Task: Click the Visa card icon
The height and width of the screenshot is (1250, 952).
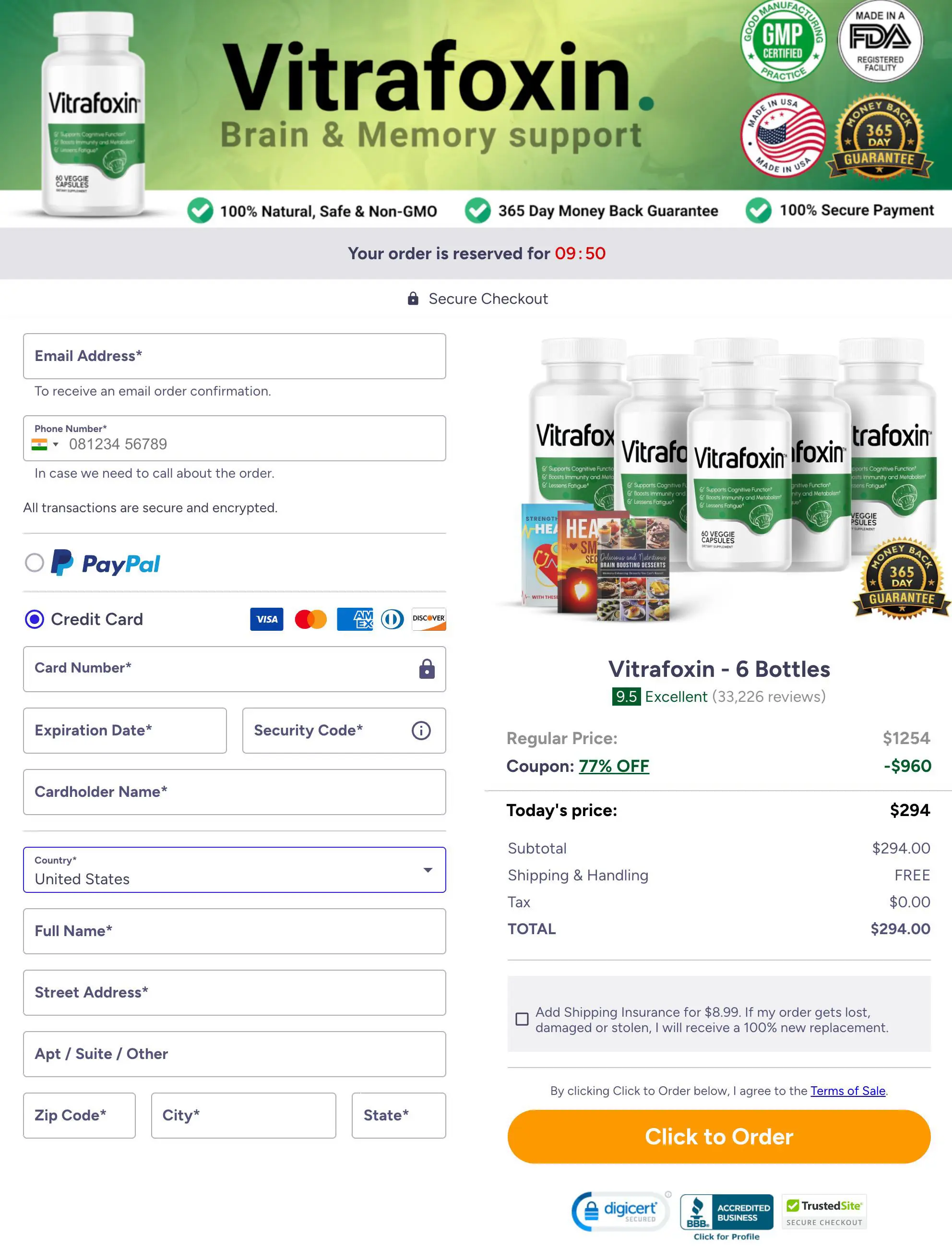Action: 266,619
